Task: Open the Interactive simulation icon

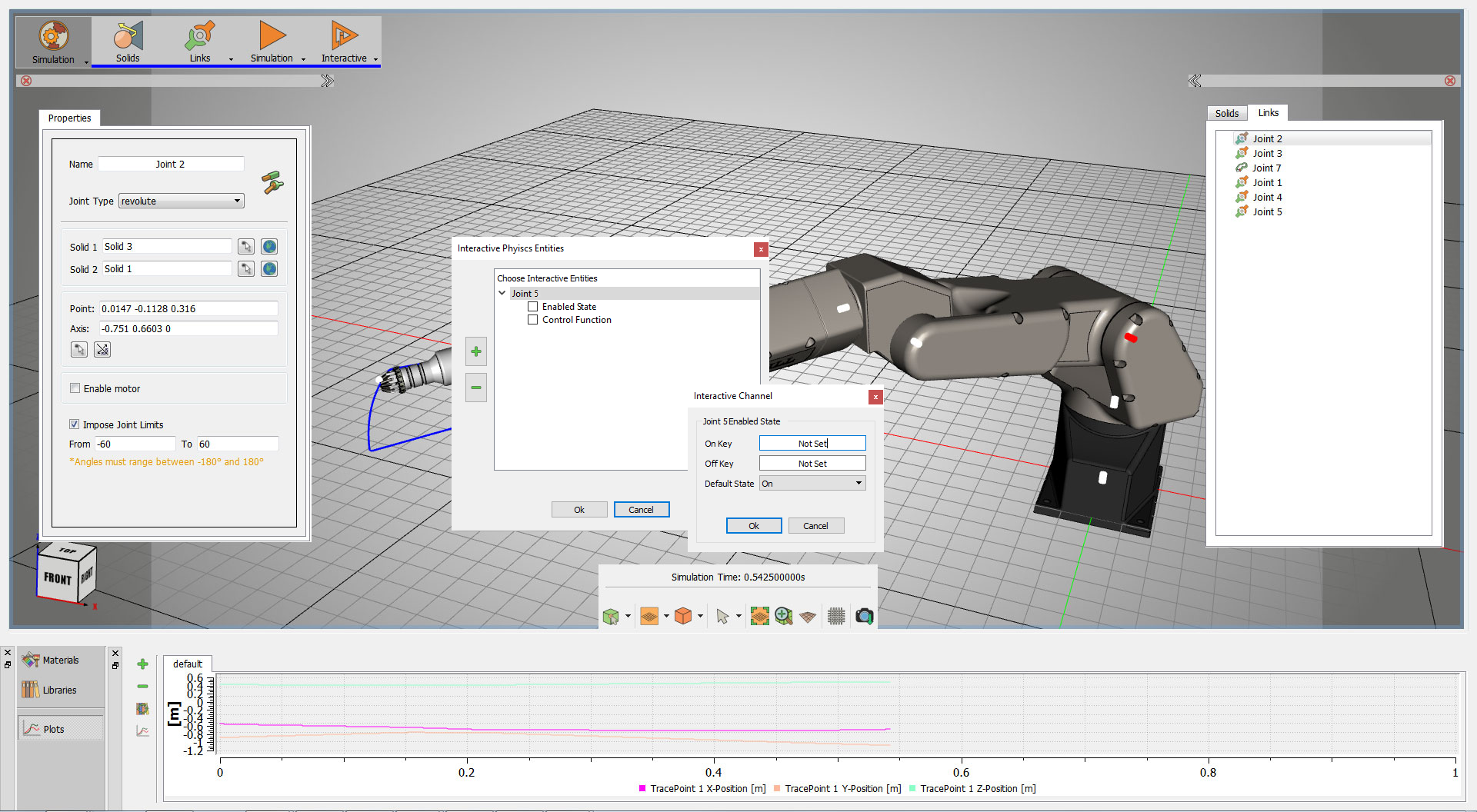Action: [344, 35]
